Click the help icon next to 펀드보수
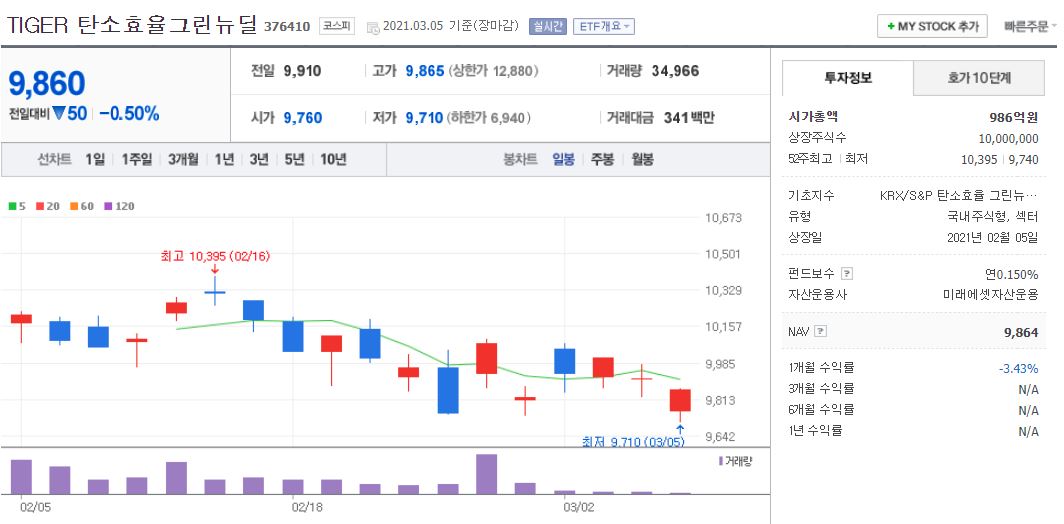 pos(846,274)
